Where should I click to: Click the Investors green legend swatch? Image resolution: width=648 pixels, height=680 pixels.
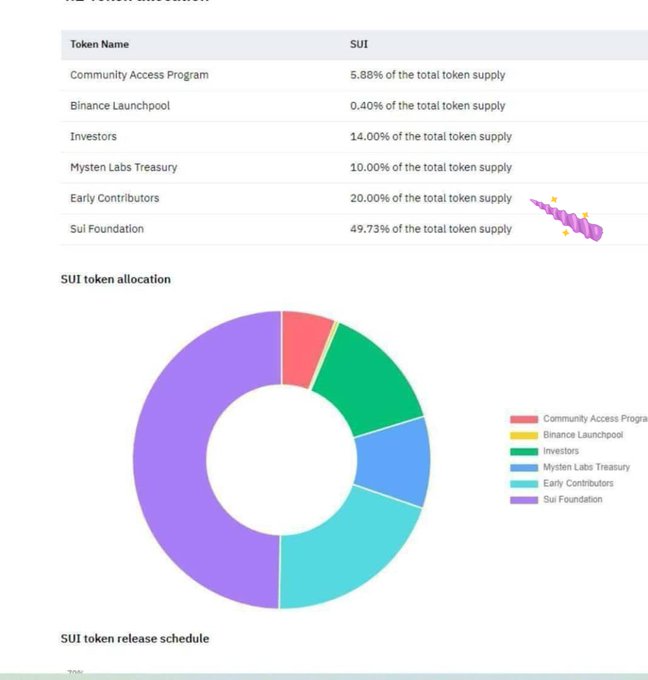[x=524, y=451]
